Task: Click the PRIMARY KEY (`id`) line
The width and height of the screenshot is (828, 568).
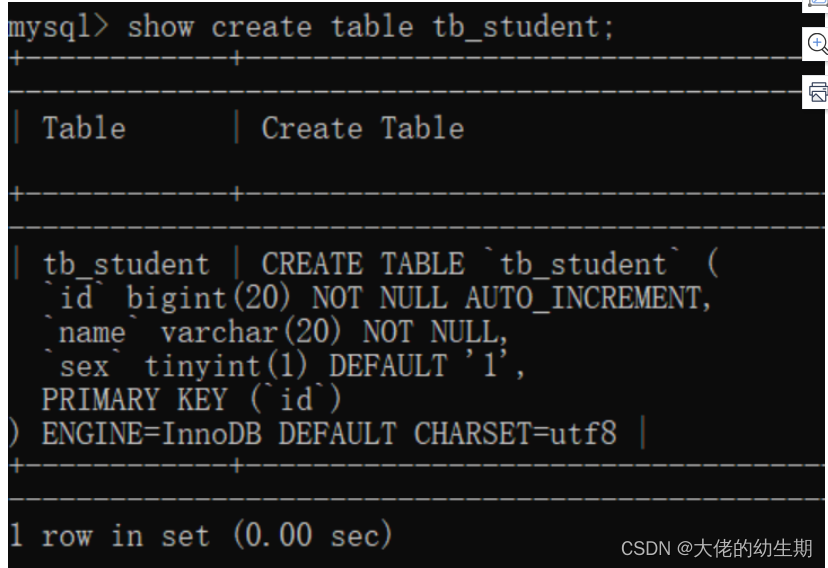Action: pyautogui.click(x=192, y=400)
